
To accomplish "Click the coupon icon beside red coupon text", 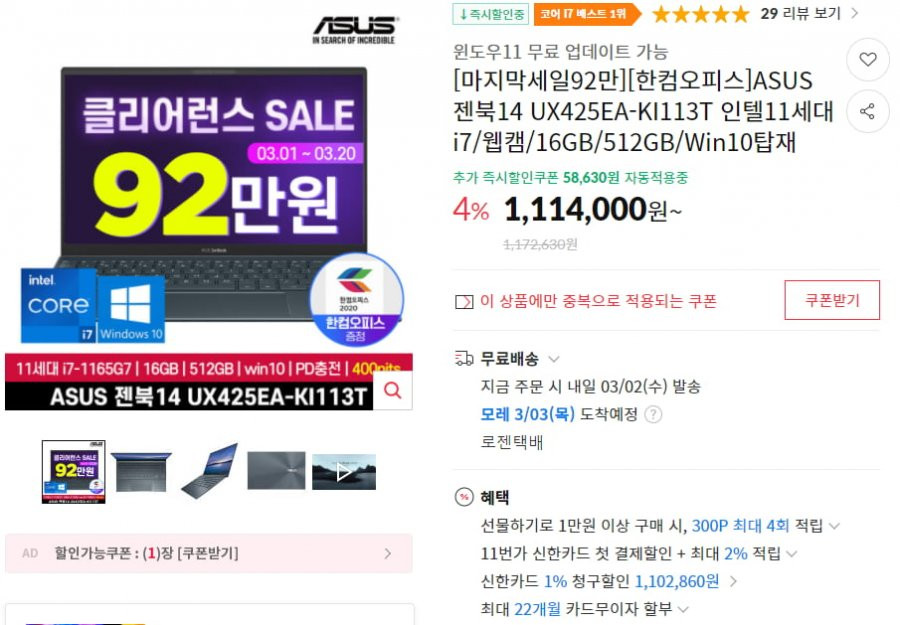I will 464,302.
